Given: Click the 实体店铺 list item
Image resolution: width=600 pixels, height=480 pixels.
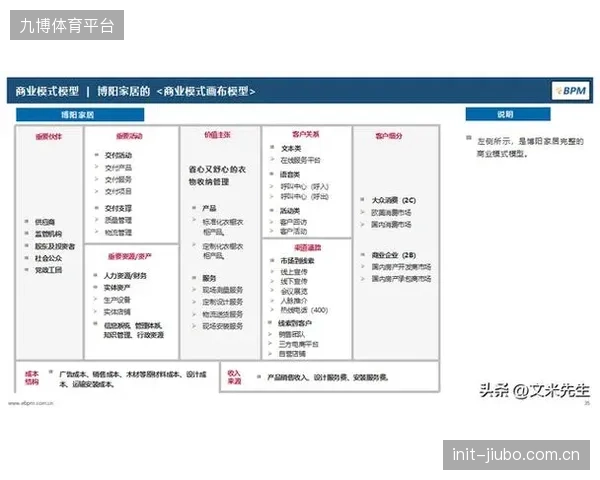Looking at the screenshot, I should click(x=117, y=312).
